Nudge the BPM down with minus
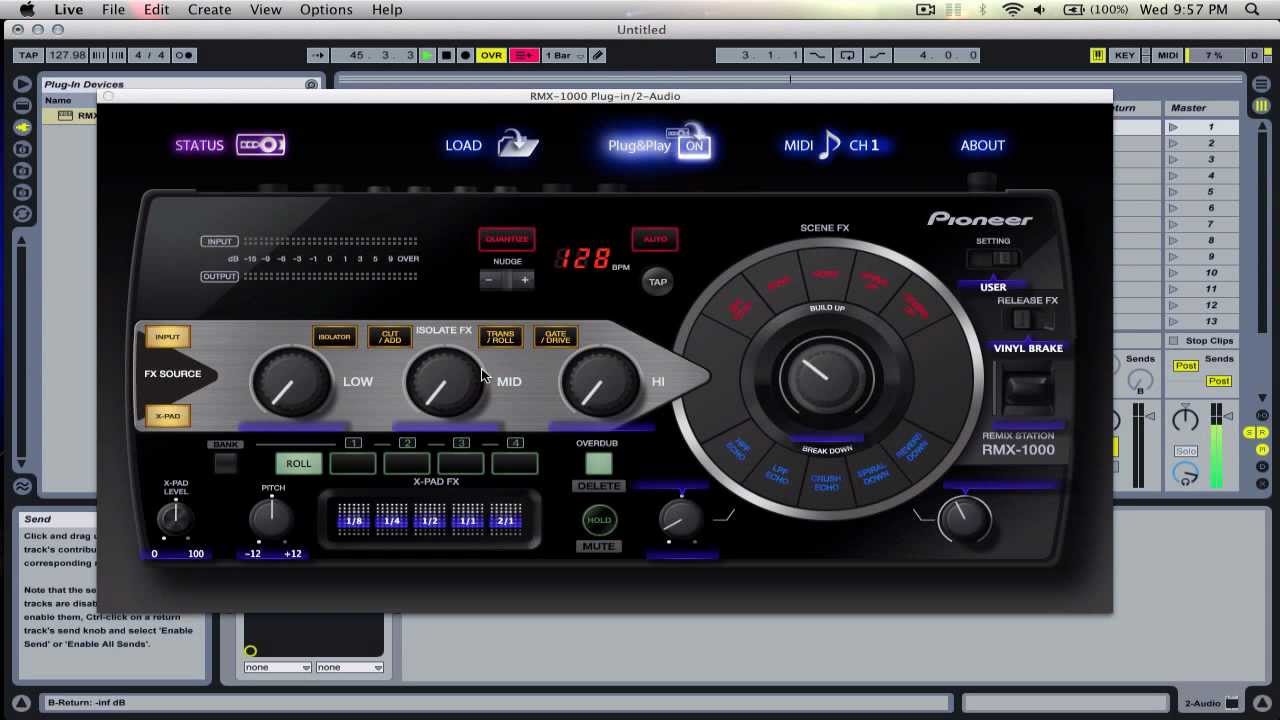This screenshot has height=720, width=1280. tap(489, 280)
